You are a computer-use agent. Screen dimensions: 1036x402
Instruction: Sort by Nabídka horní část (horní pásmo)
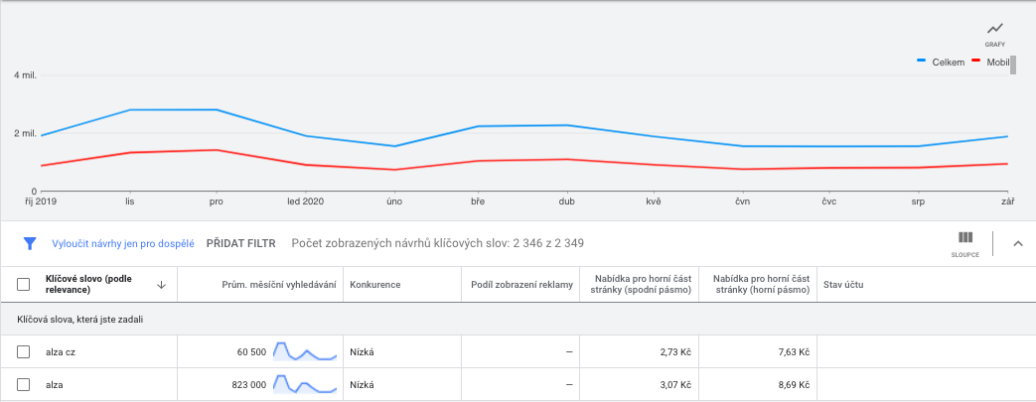[761, 285]
